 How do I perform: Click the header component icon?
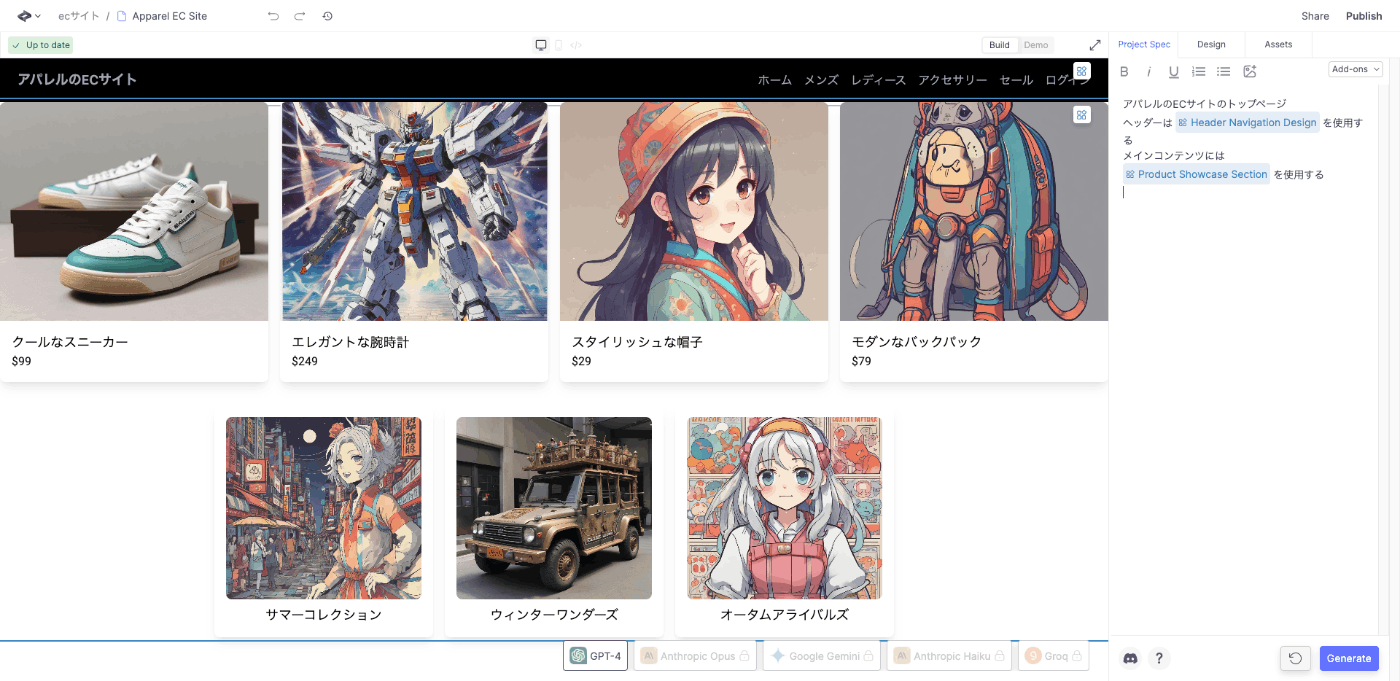(1082, 71)
